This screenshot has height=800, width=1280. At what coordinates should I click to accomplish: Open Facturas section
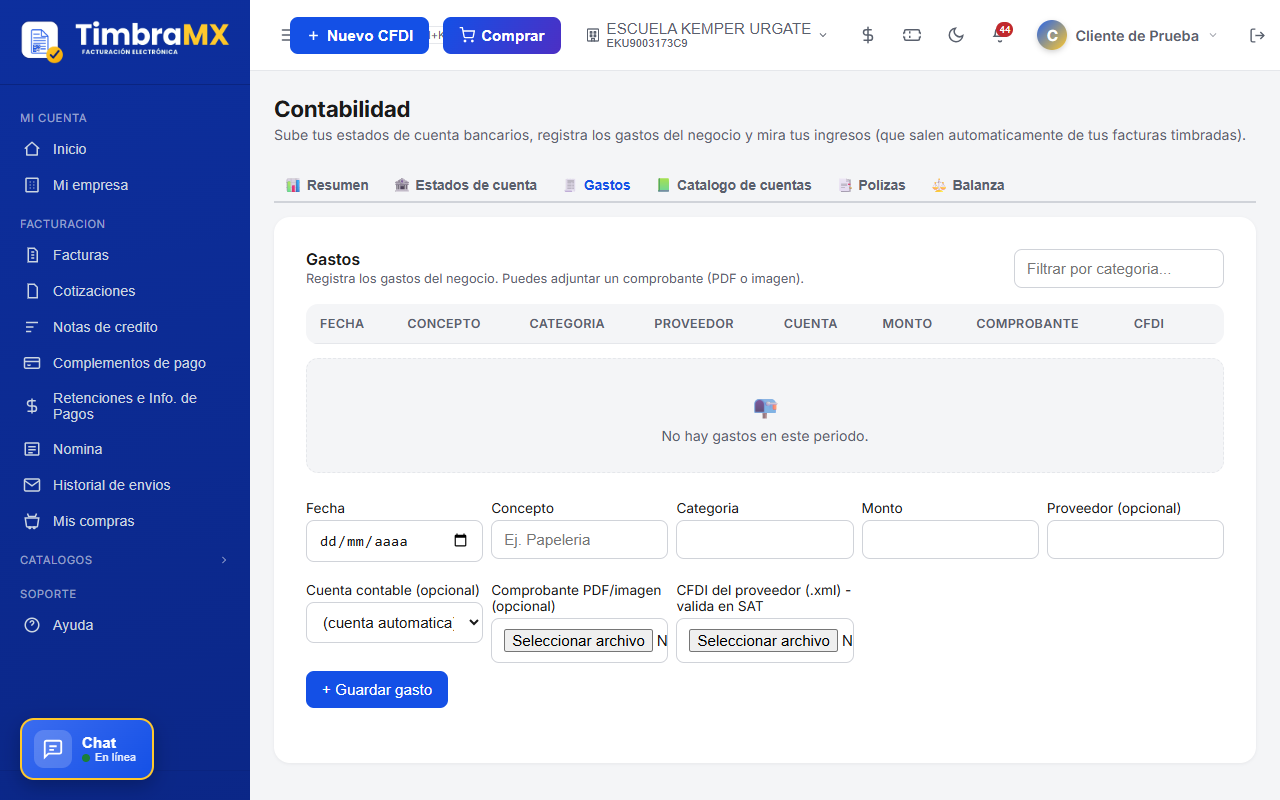click(125, 255)
